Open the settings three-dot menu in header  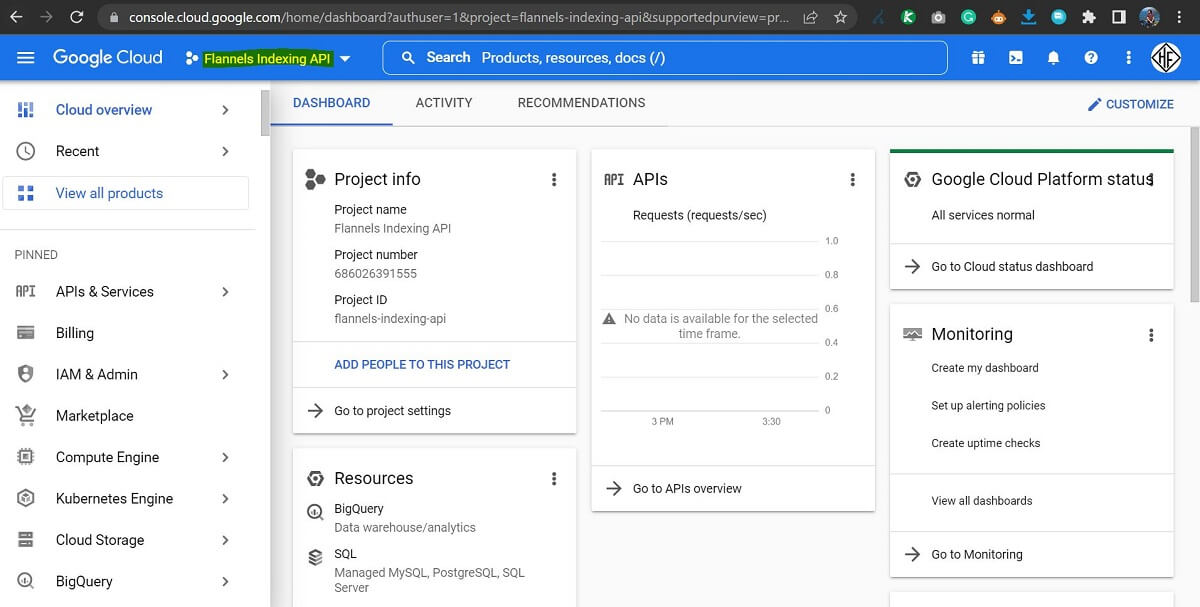point(1129,58)
